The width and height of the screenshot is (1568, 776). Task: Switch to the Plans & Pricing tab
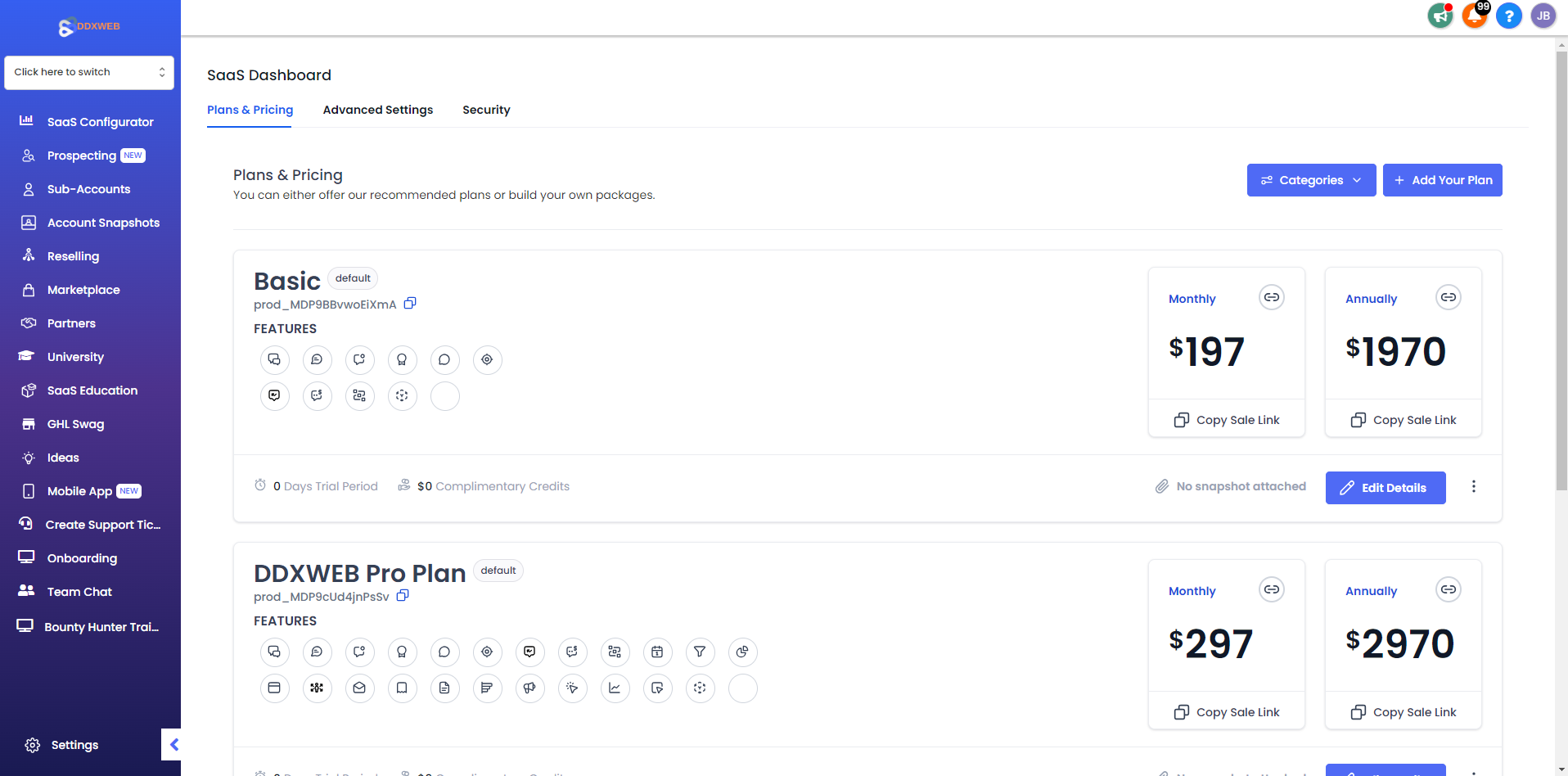point(250,110)
